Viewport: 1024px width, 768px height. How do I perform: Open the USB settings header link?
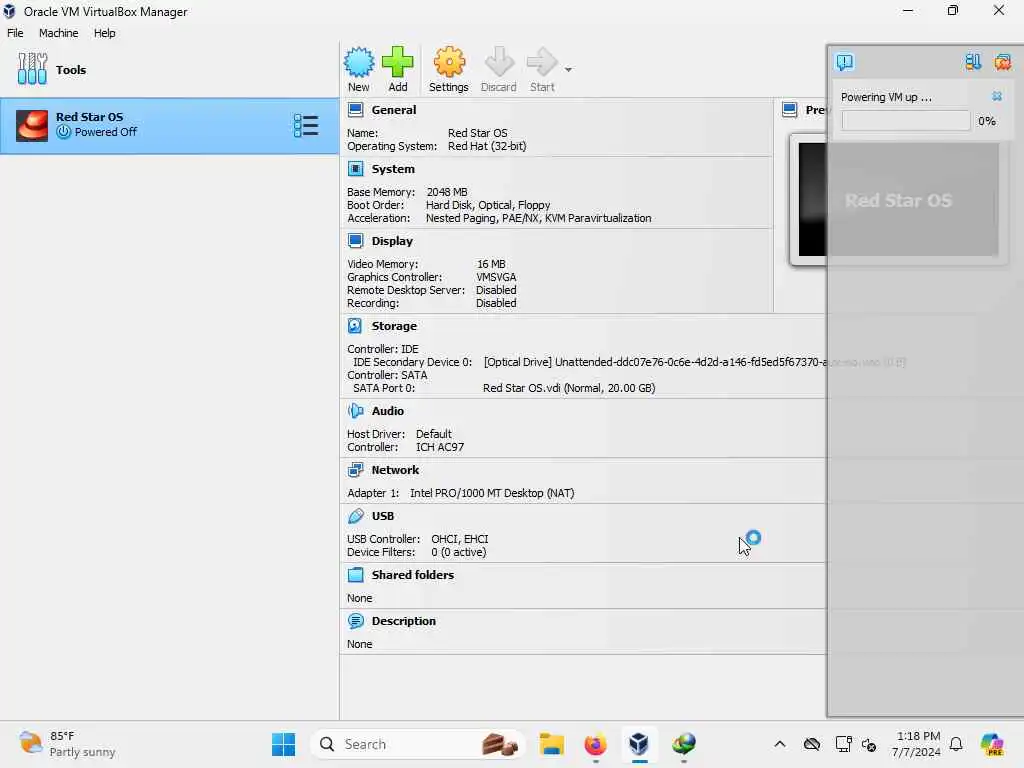click(x=383, y=516)
